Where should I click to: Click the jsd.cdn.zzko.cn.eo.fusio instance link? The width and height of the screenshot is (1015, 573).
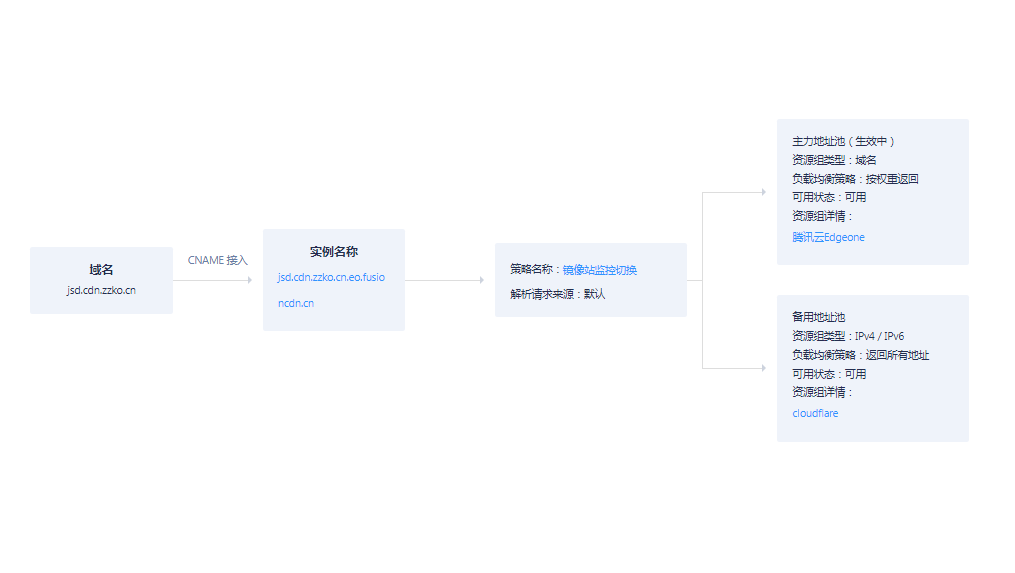coord(331,277)
